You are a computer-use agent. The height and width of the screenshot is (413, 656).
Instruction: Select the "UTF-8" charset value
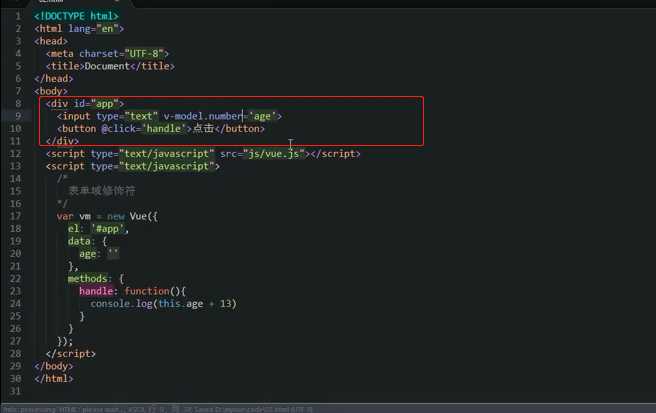point(144,54)
